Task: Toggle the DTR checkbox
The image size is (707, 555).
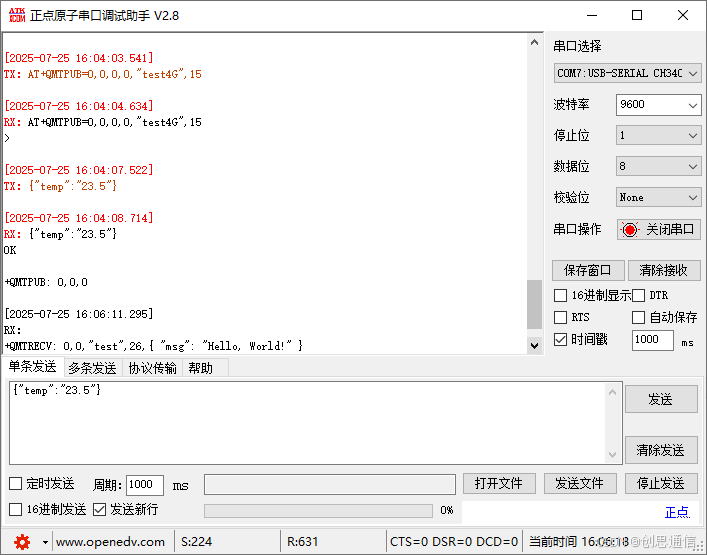Action: click(638, 296)
